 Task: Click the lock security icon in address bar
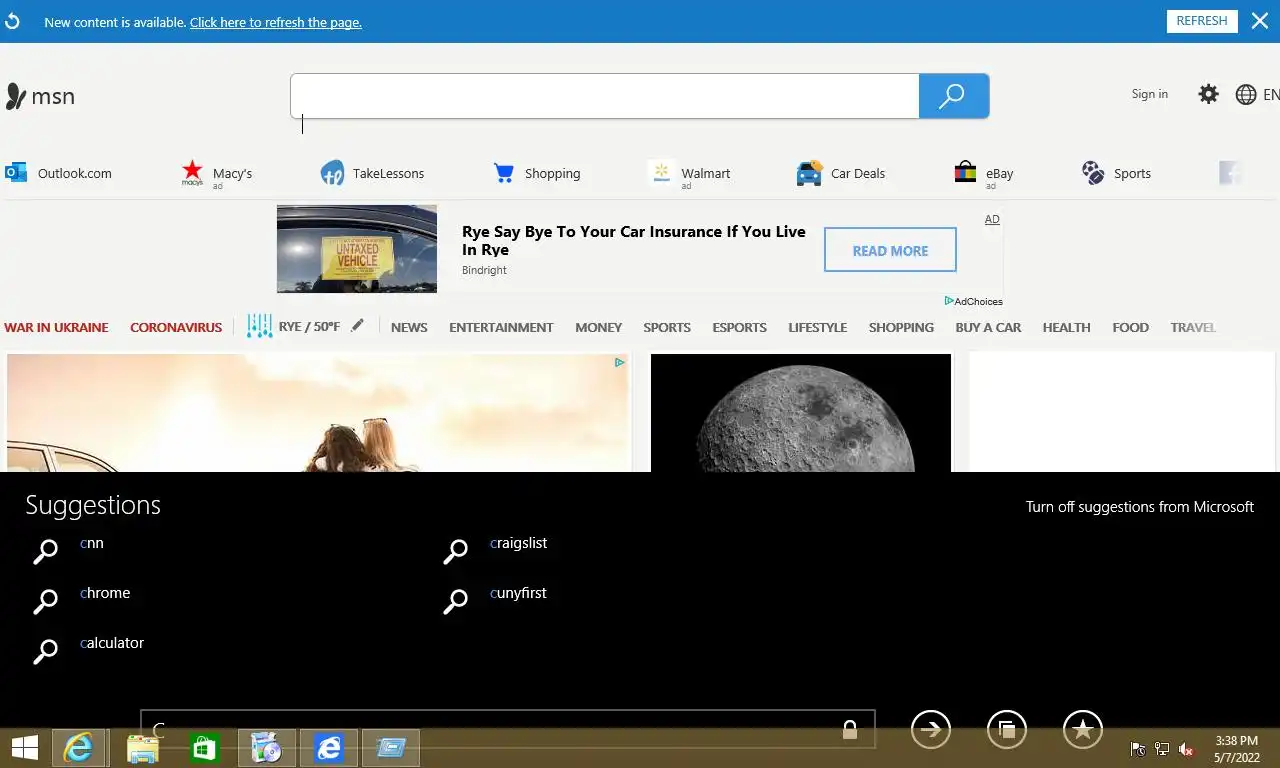point(849,730)
